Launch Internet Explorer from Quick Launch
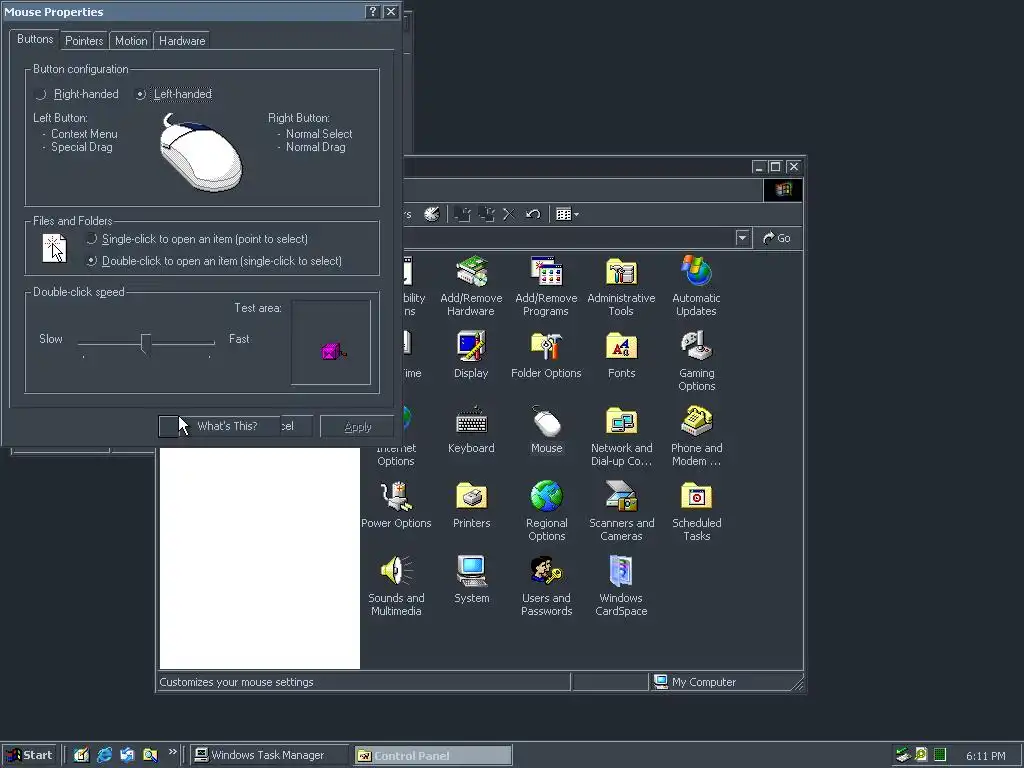 click(104, 755)
